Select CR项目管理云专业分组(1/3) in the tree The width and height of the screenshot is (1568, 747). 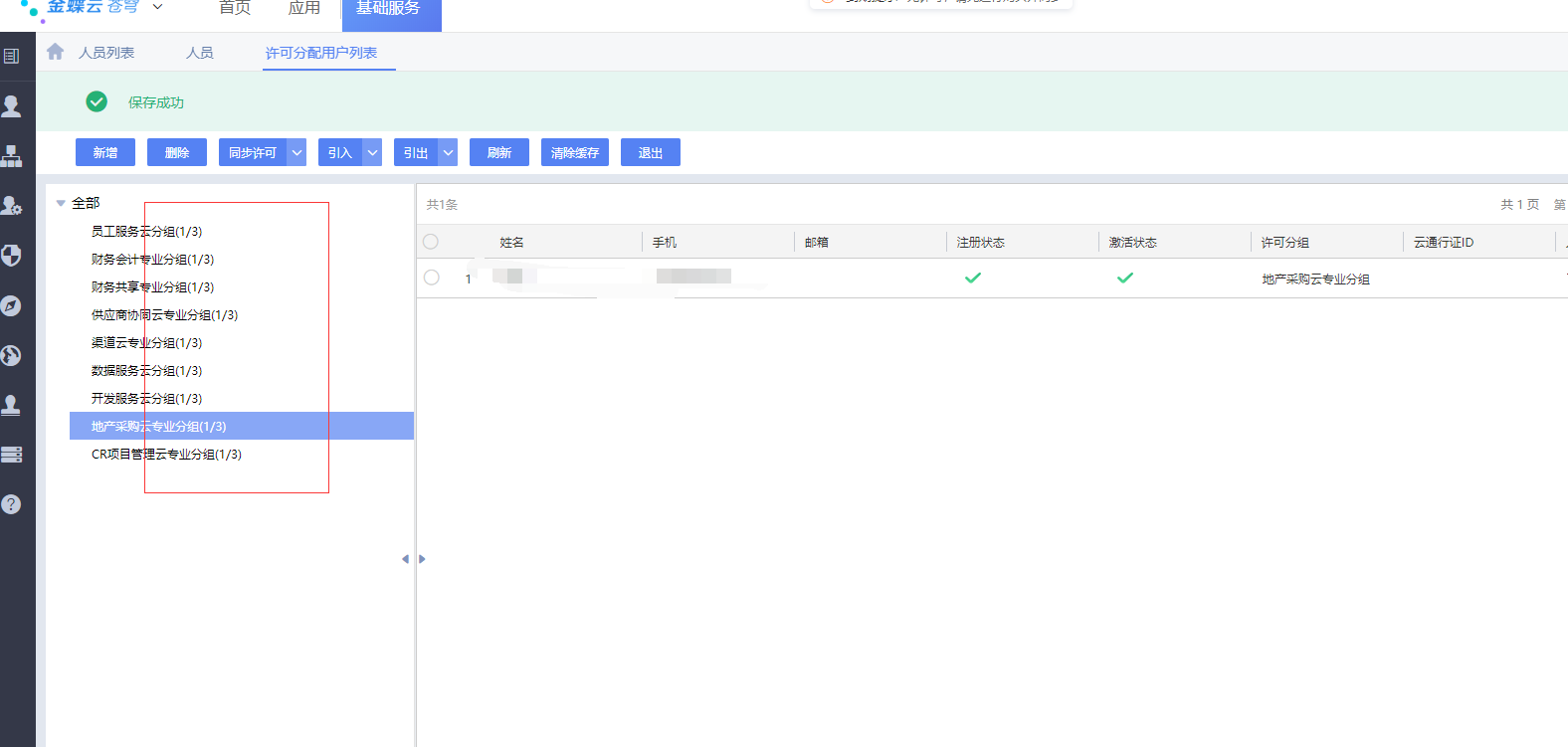[167, 455]
